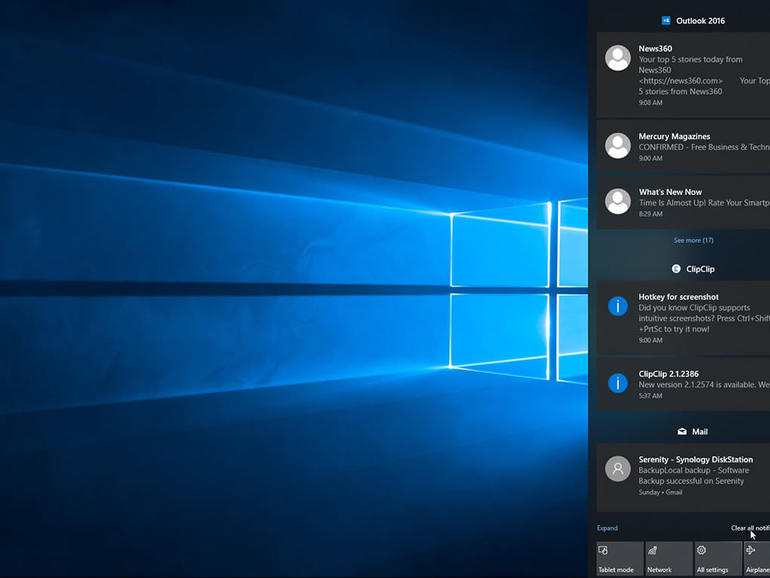Click the 5:37 AM timestamp
Screen dimensions: 770x578
tap(651, 396)
